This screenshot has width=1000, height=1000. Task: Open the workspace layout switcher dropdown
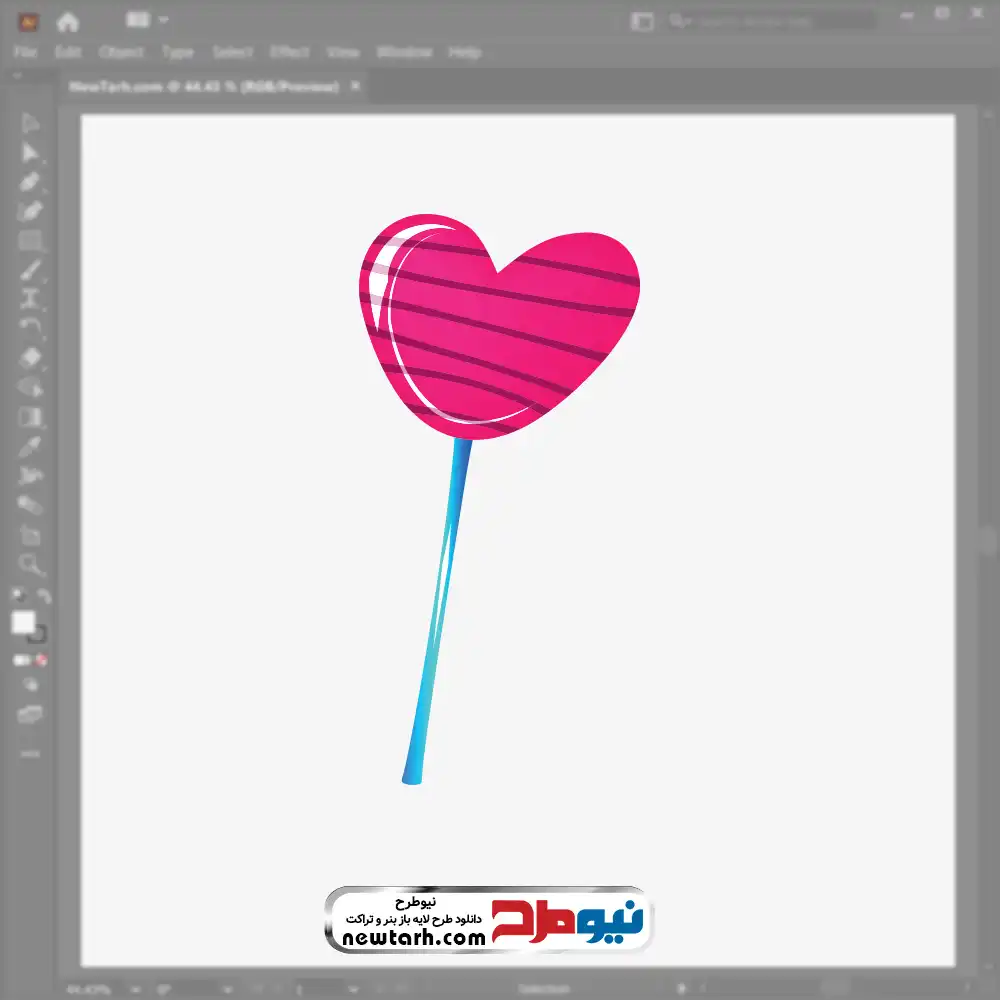coord(148,20)
